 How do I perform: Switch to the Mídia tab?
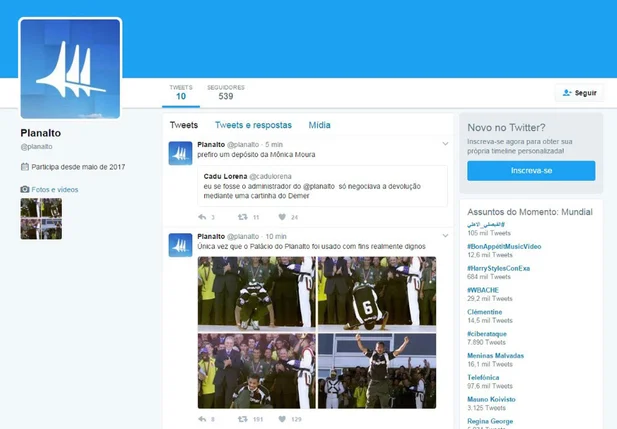(320, 125)
